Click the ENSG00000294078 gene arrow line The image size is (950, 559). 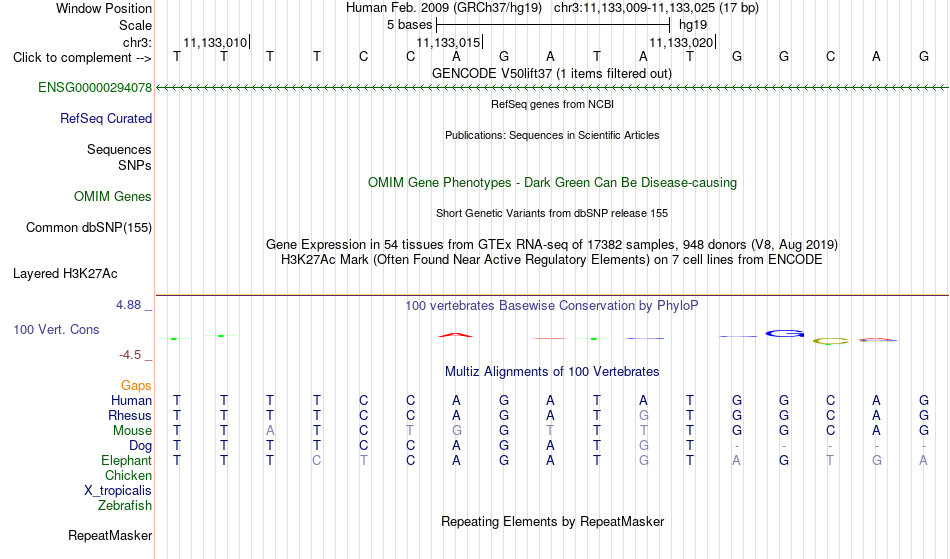point(552,88)
